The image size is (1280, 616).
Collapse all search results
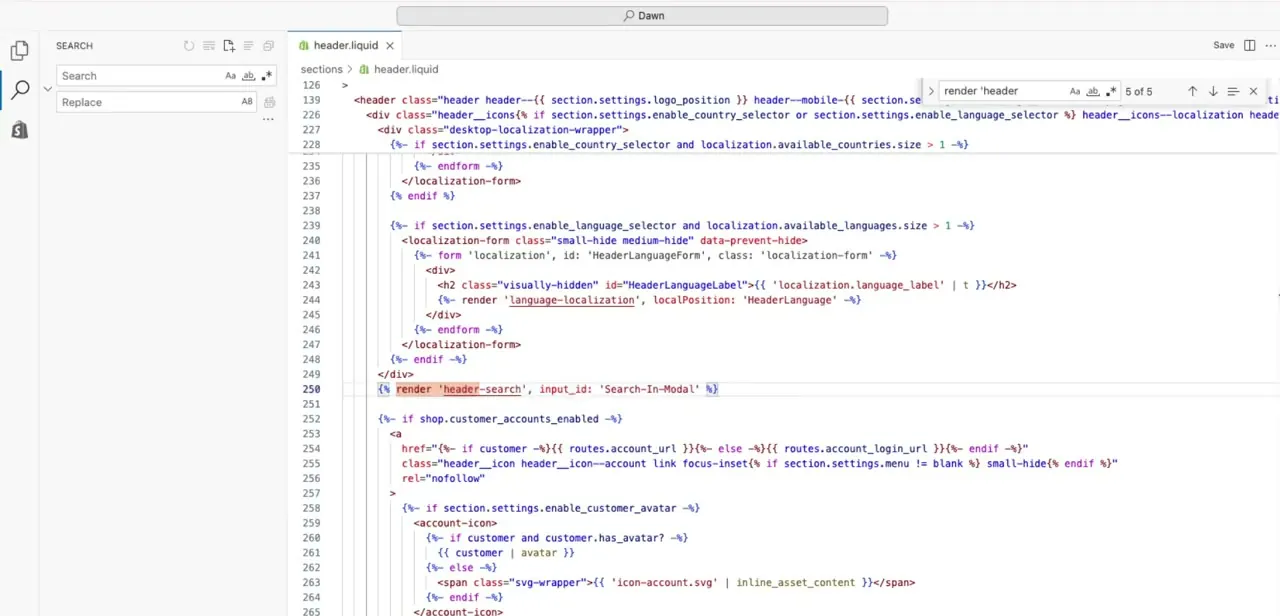click(x=268, y=46)
